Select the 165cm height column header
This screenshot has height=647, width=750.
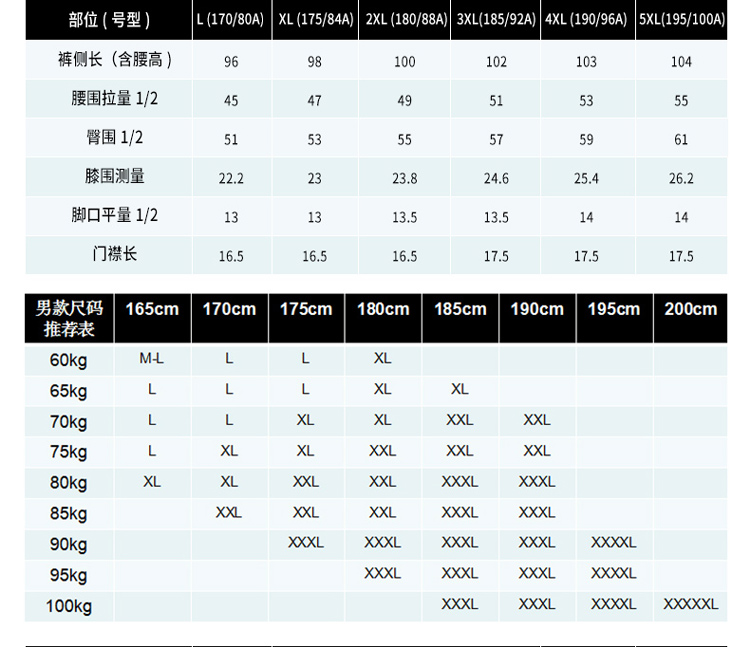152,309
